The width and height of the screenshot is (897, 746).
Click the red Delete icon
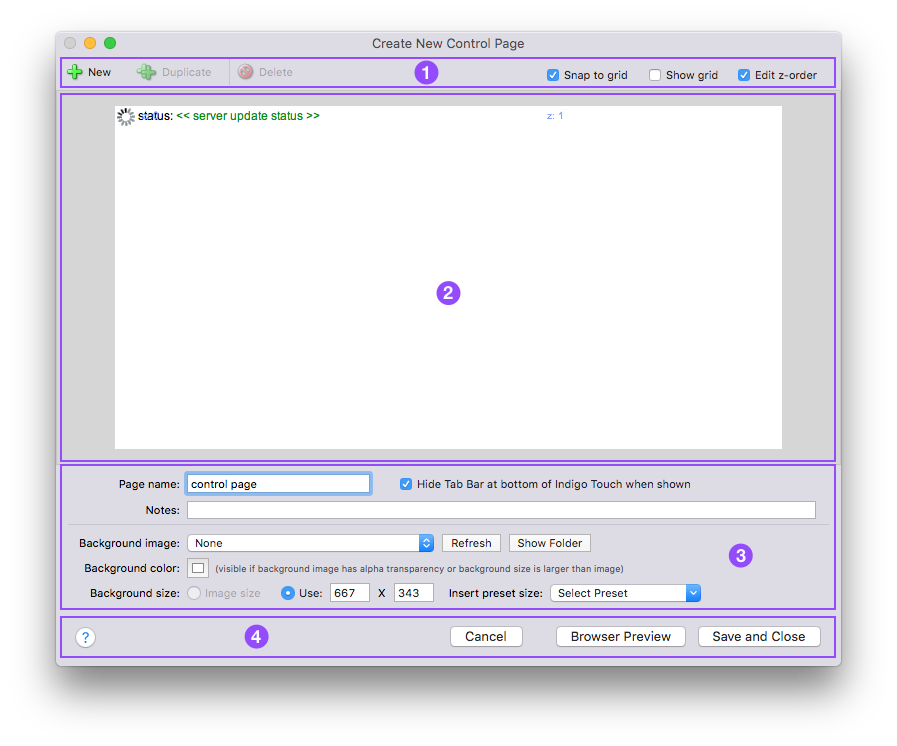245,72
